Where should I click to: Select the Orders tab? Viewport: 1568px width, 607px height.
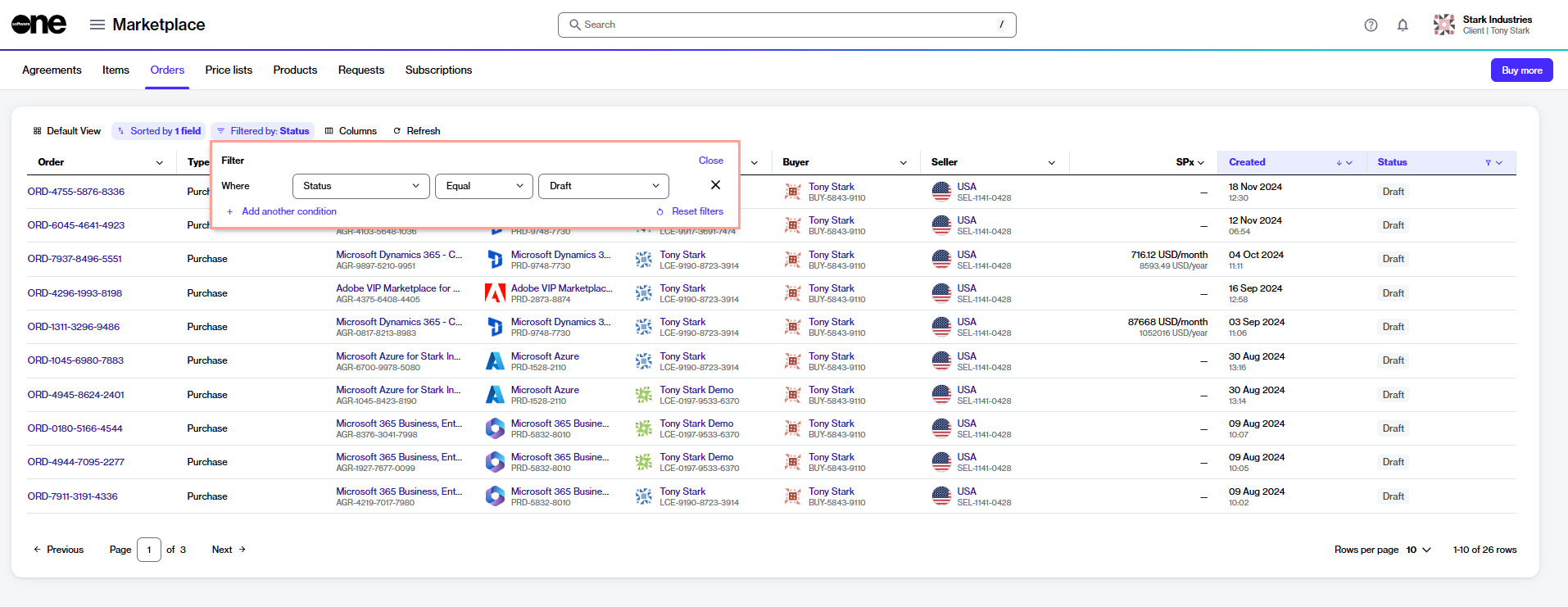coord(167,70)
